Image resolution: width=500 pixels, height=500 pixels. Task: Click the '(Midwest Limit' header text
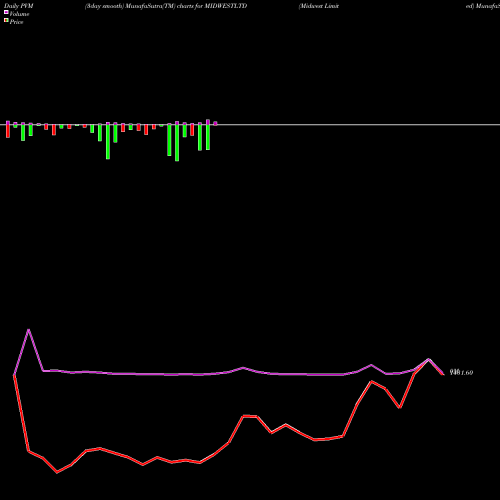tap(319, 6)
